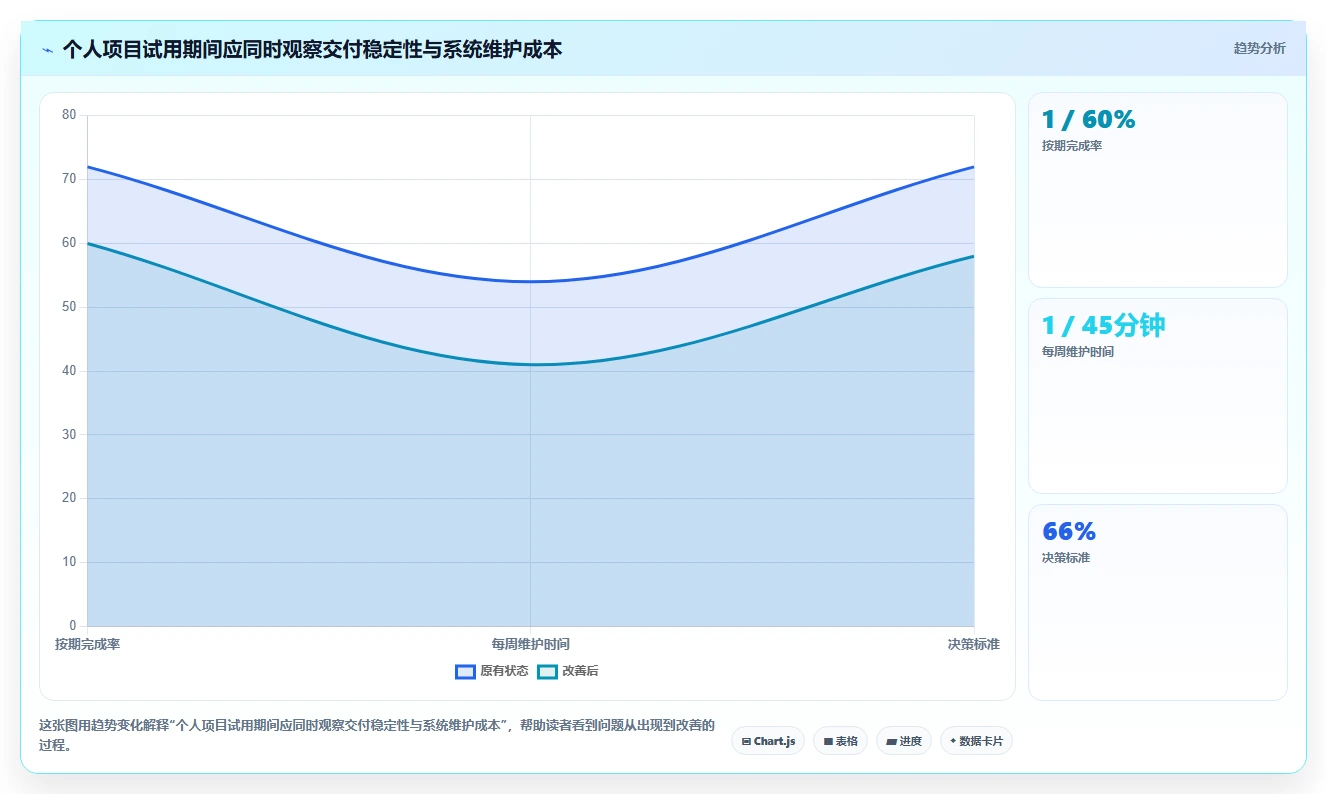Click the chart title about 个人项目试用期间
Viewport: 1327px width, 794px height.
(x=312, y=49)
